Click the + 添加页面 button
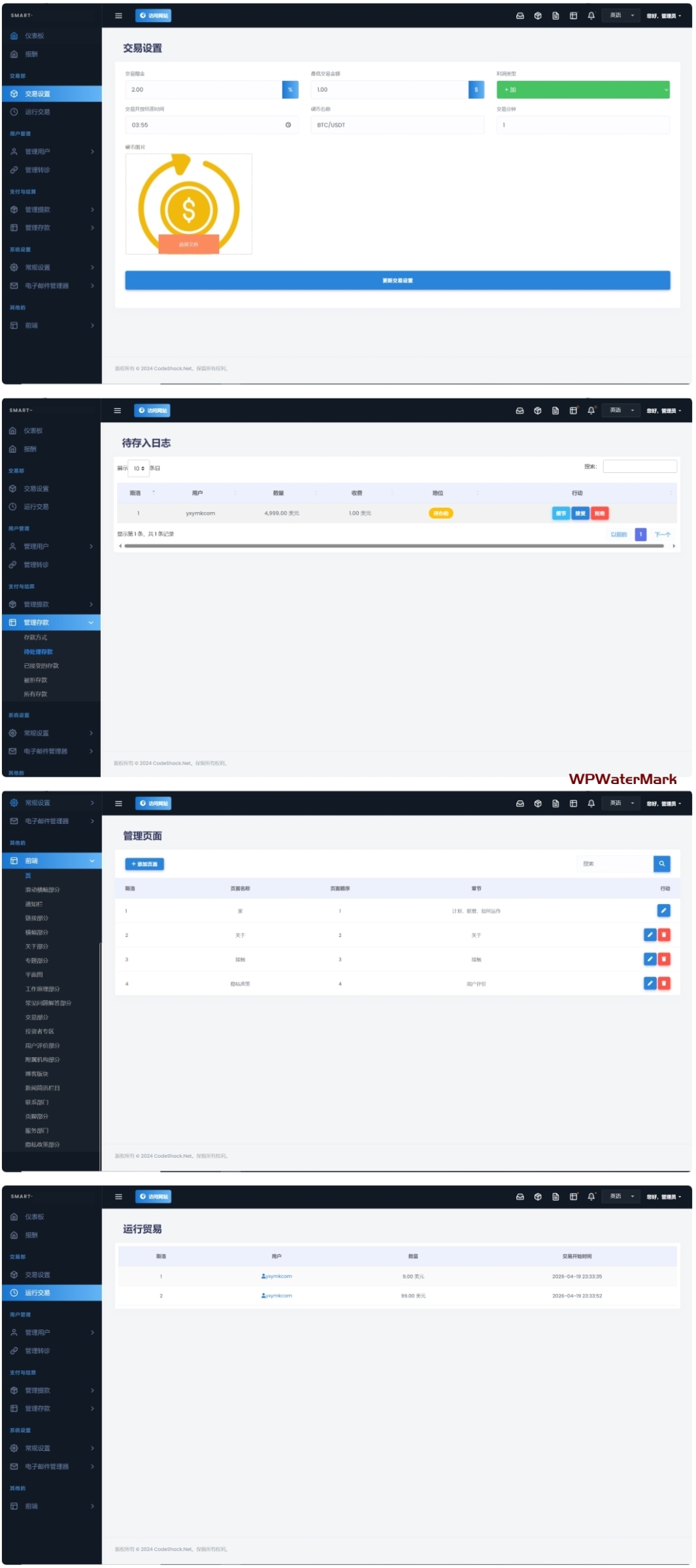The height and width of the screenshot is (1568, 696). [x=144, y=864]
